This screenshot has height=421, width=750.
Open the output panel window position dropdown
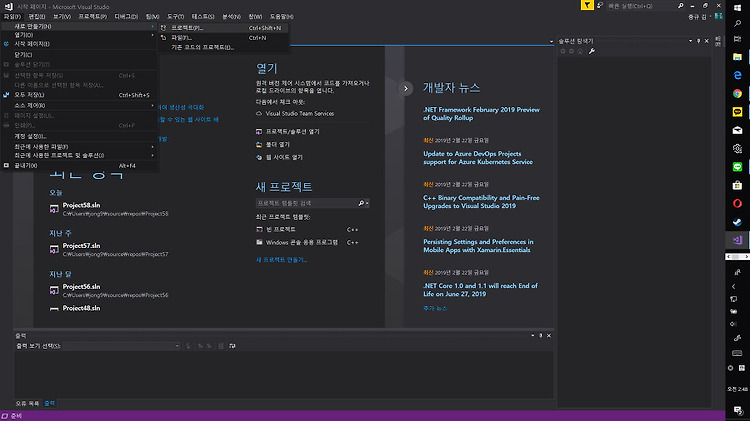click(x=532, y=335)
